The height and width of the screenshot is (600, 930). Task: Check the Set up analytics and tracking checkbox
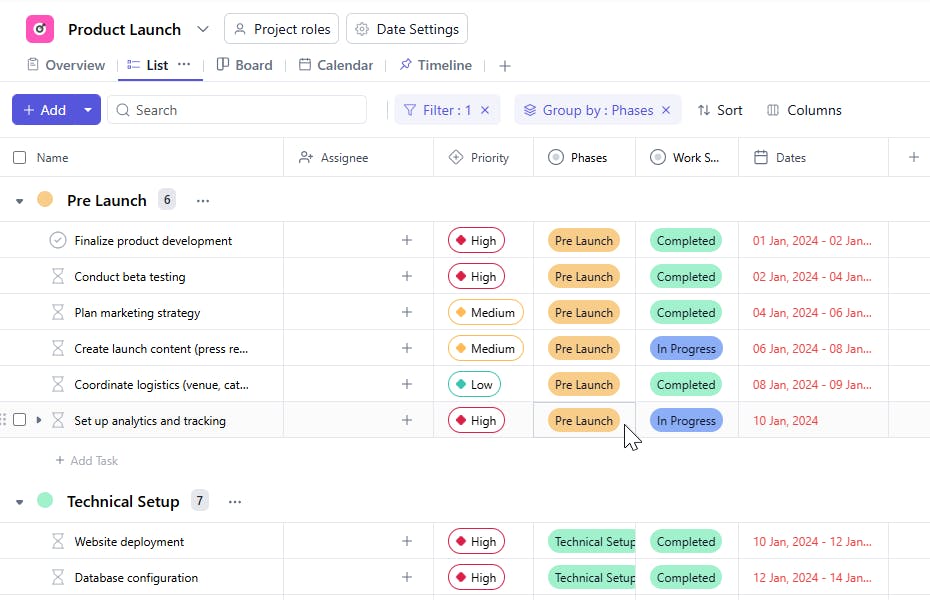tap(20, 421)
